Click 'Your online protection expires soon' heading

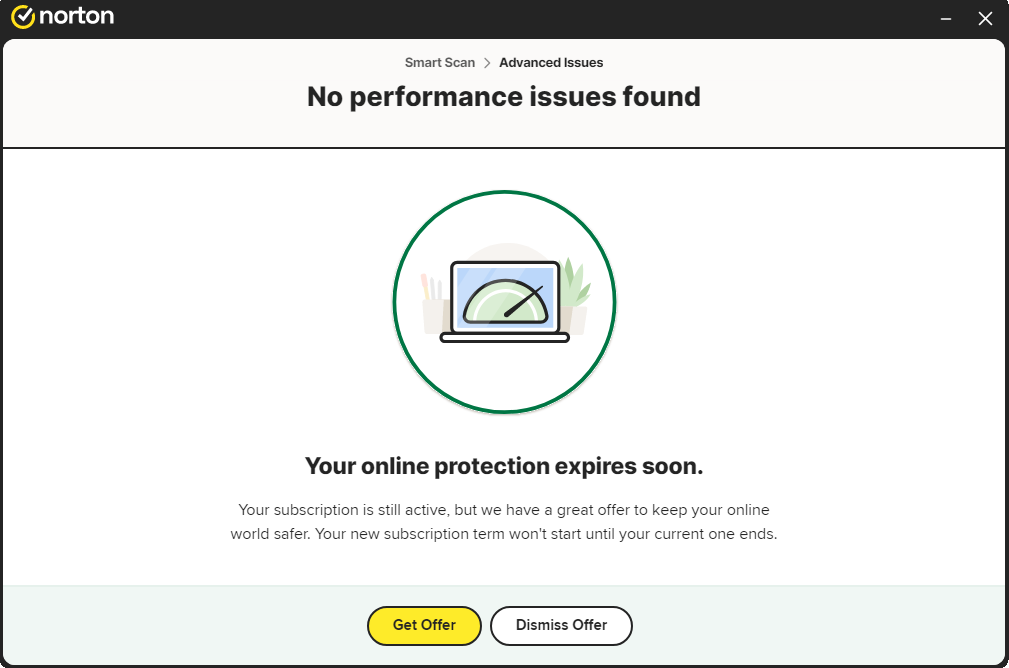(x=504, y=466)
